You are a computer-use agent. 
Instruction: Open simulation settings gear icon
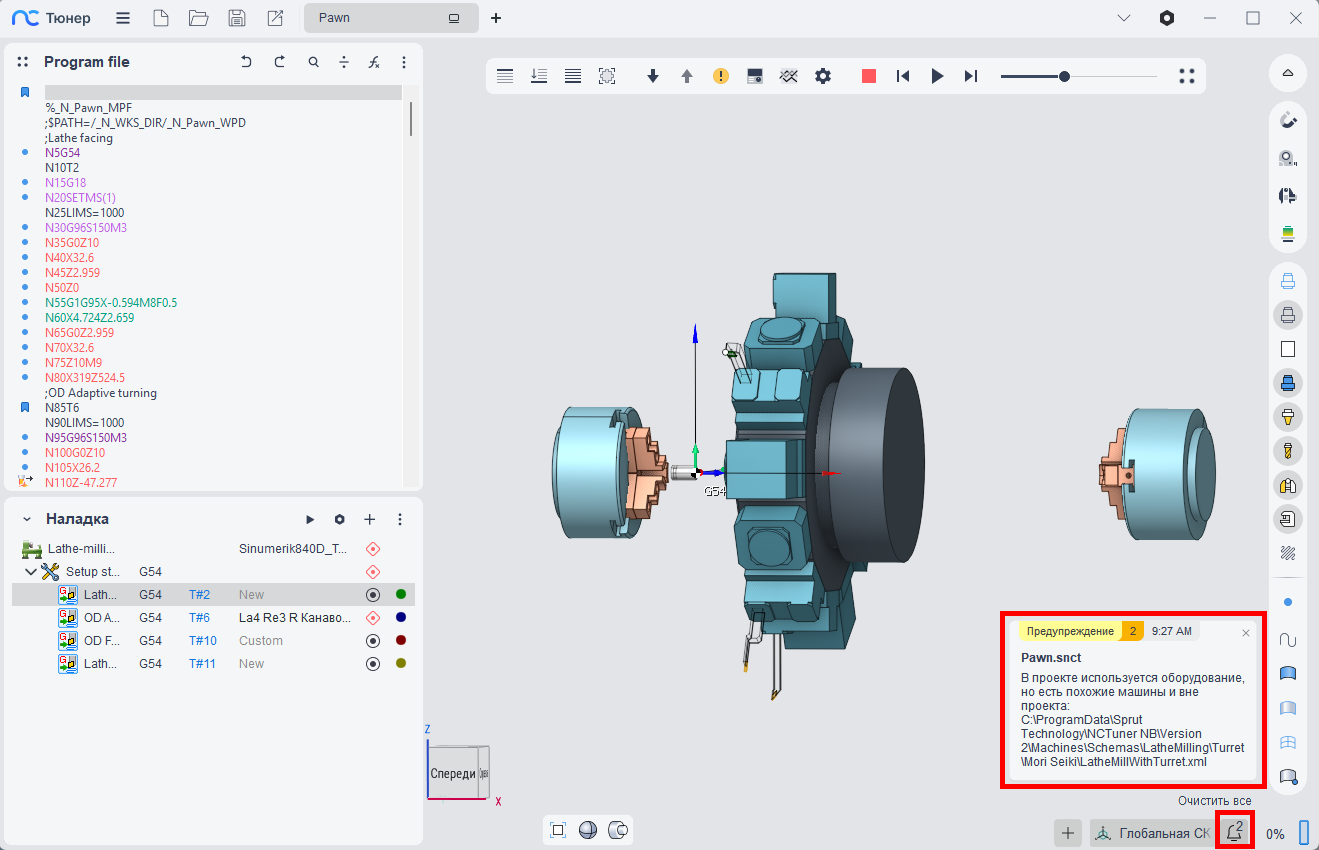pos(823,76)
